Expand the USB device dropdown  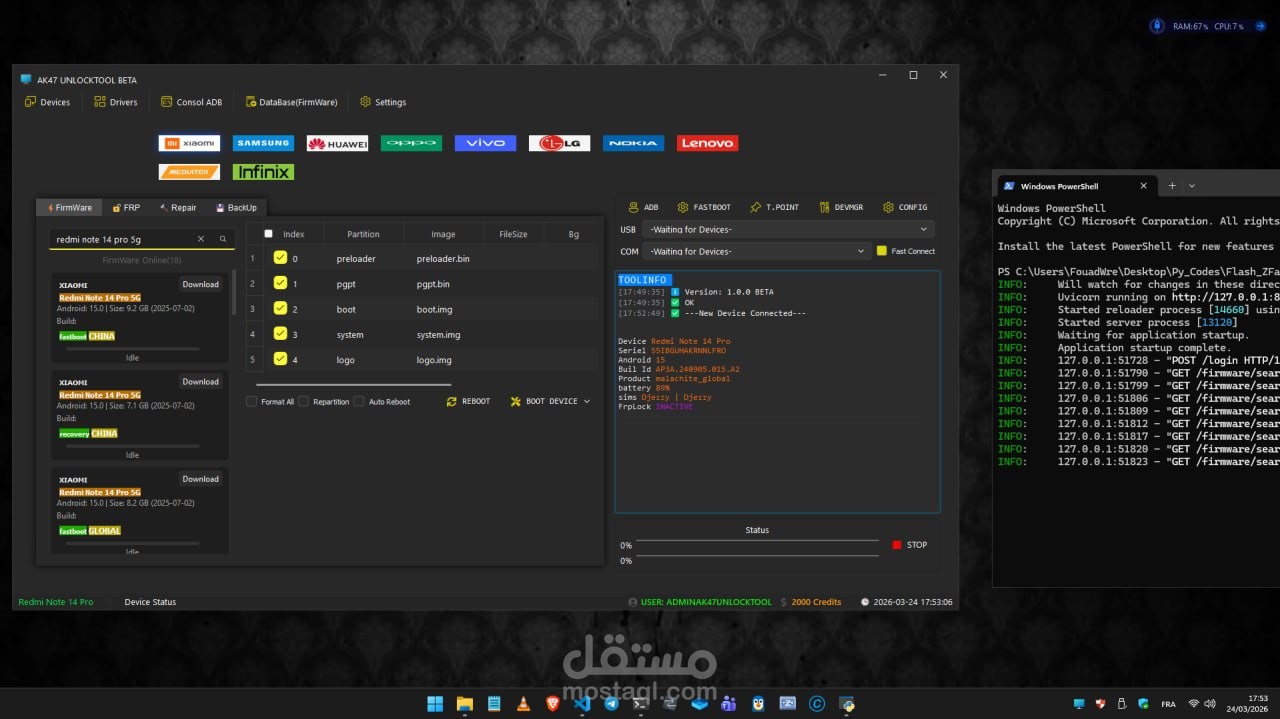[x=788, y=230]
